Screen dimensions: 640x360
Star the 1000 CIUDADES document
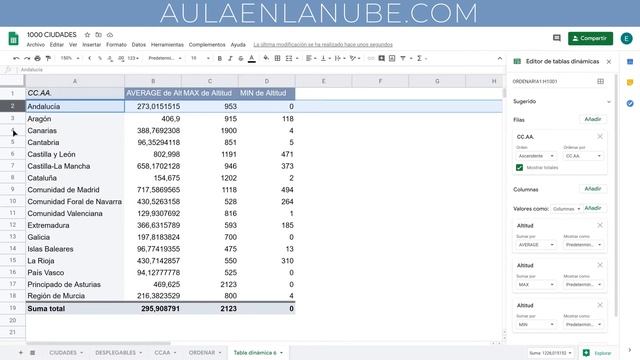point(87,35)
